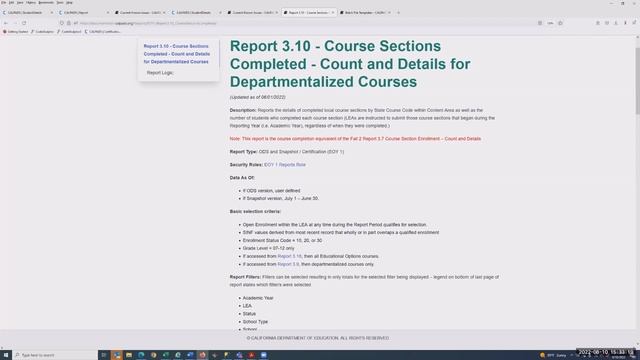Open the Bookmarks menu

(46, 2)
